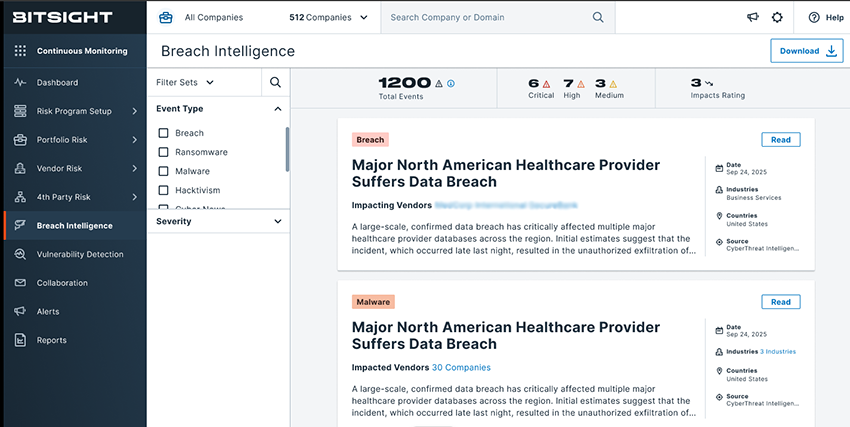The image size is (850, 427).
Task: Click the Risk Program Setup icon
Action: (20, 111)
